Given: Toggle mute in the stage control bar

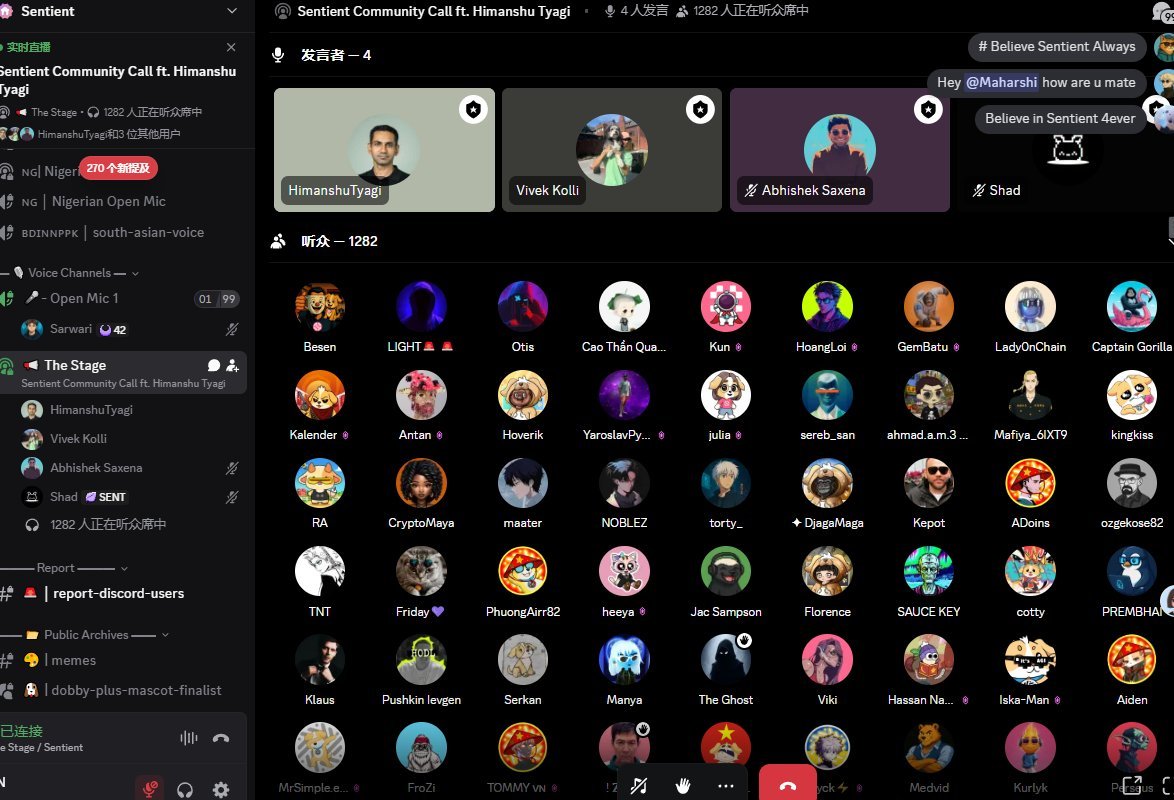Looking at the screenshot, I should coord(639,786).
